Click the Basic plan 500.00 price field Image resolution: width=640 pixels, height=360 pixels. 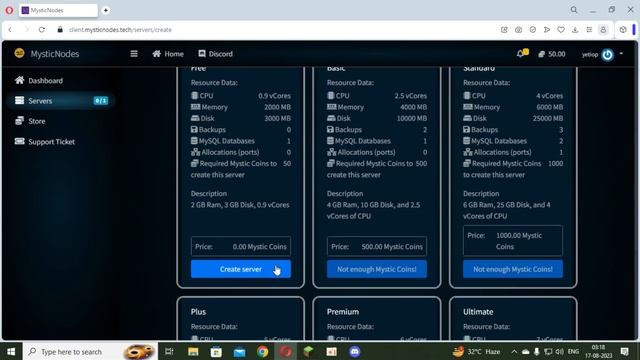pyautogui.click(x=377, y=247)
